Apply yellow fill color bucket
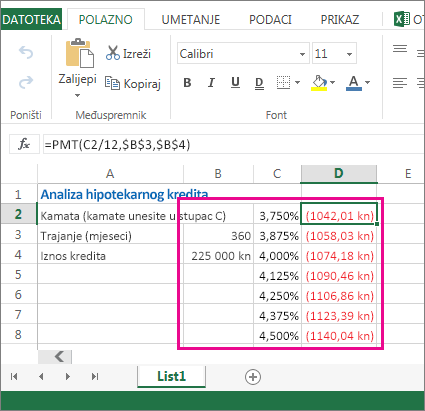 tap(319, 83)
